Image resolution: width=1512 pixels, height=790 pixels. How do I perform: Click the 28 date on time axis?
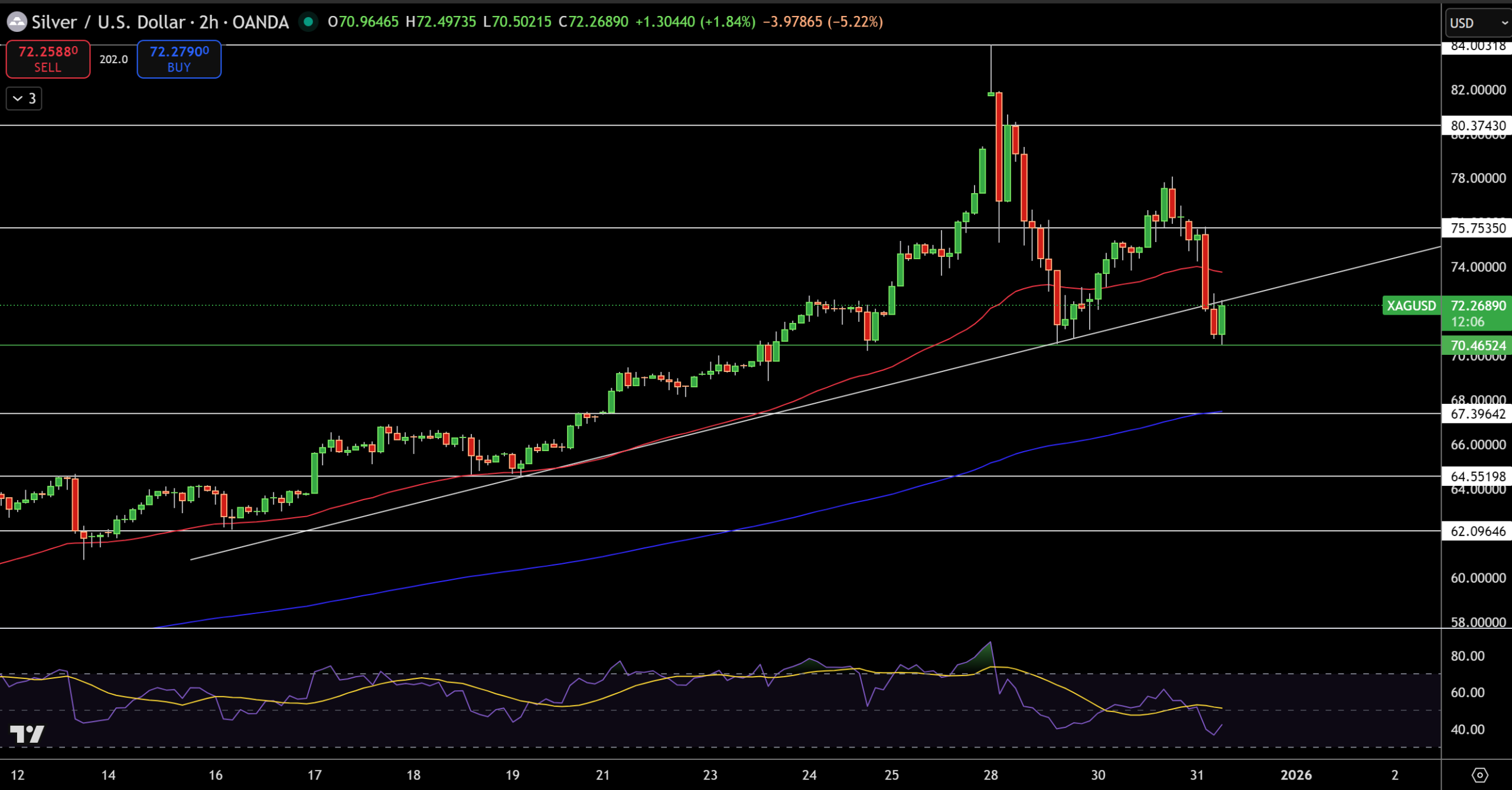point(990,775)
